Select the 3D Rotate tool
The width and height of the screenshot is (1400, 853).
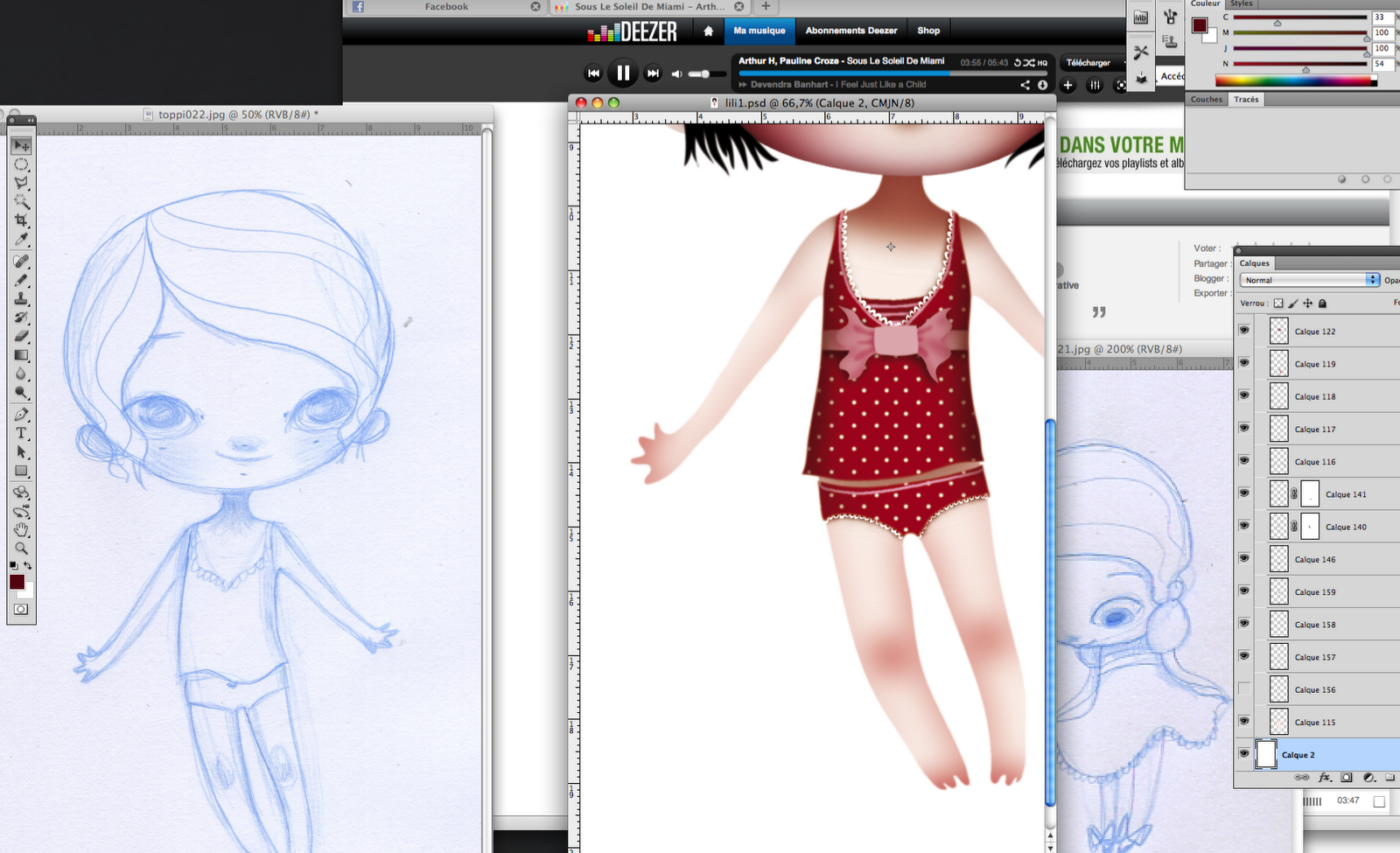(22, 493)
